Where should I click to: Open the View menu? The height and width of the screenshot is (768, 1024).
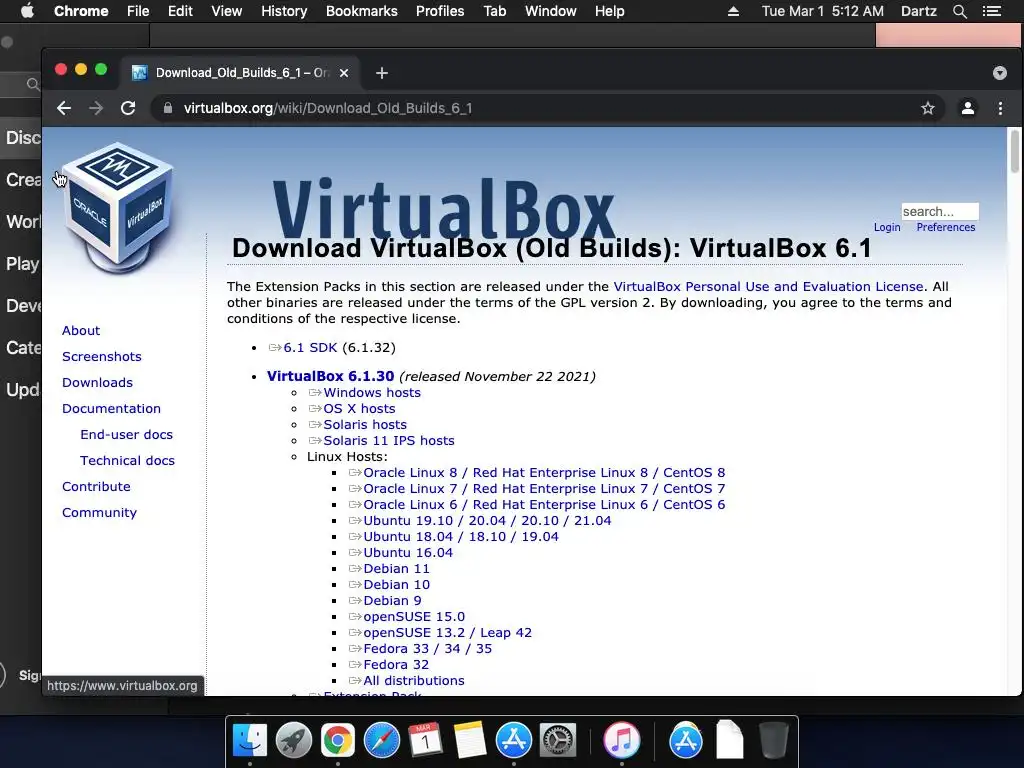pos(227,11)
